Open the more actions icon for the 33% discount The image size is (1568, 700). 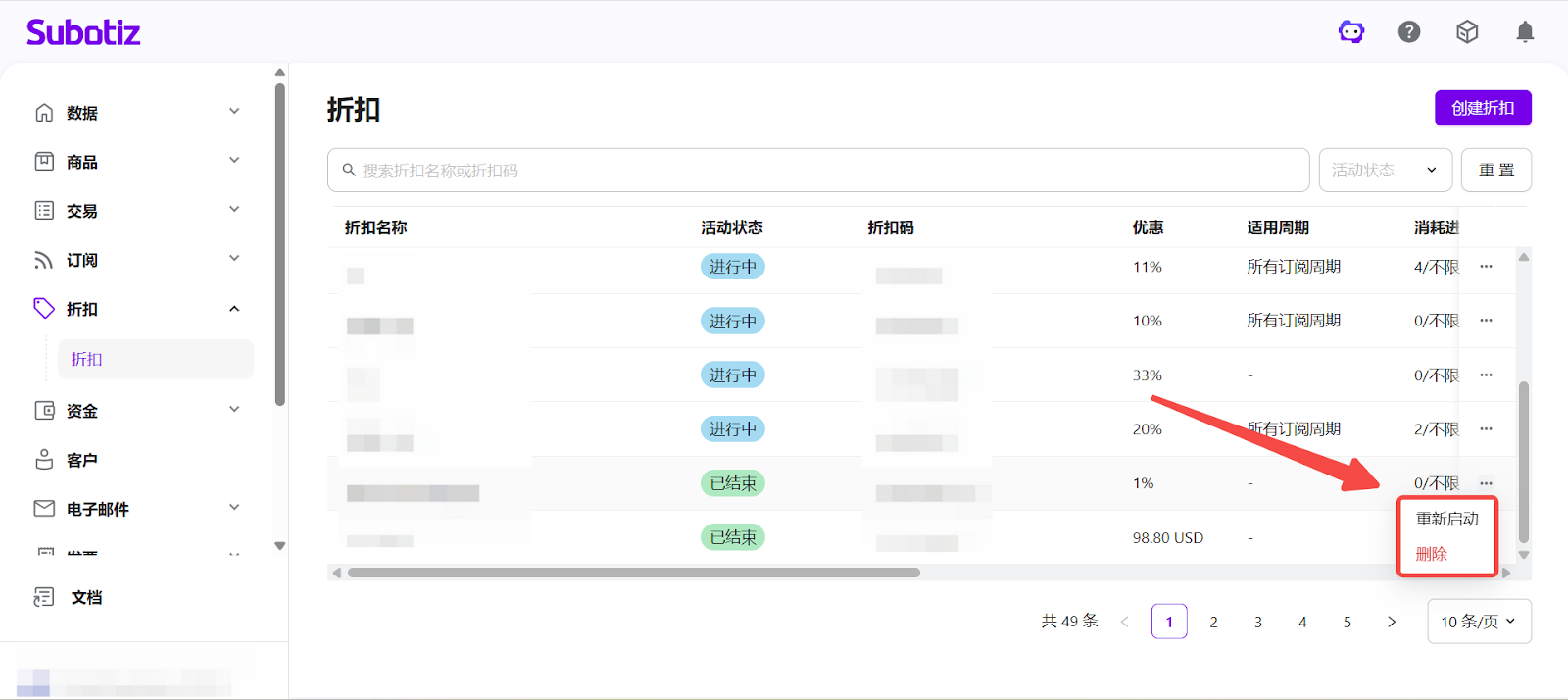click(x=1487, y=375)
